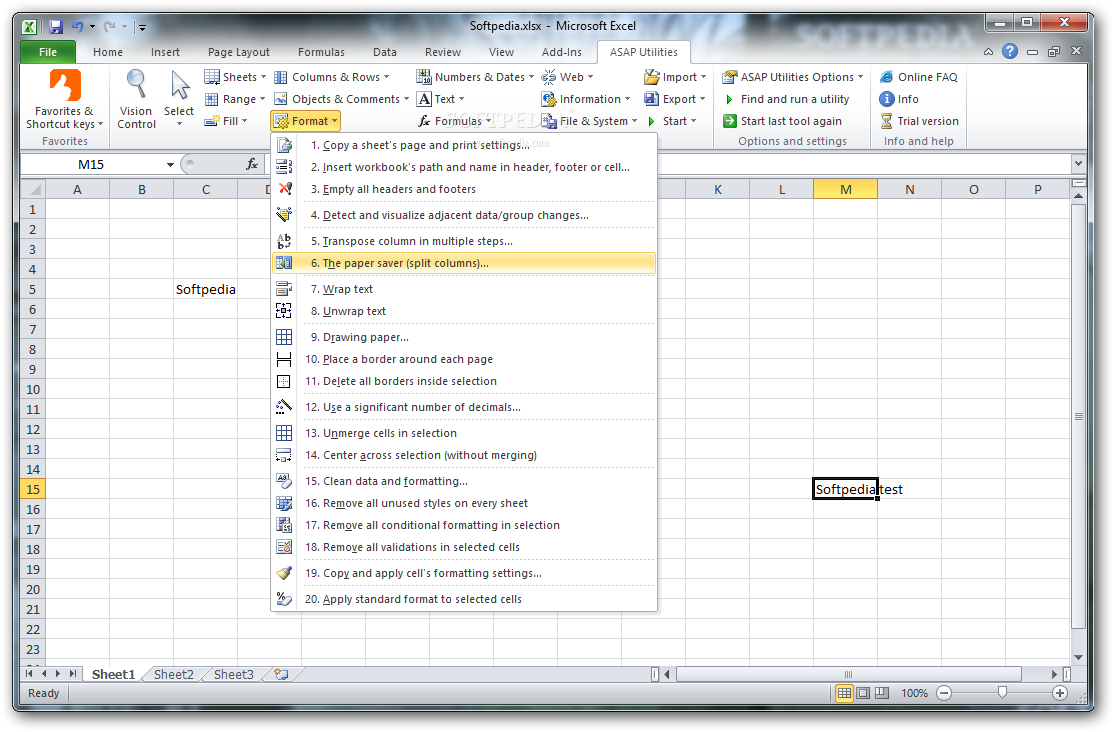
Task: Click the Wrap text icon in menu
Action: (x=284, y=289)
